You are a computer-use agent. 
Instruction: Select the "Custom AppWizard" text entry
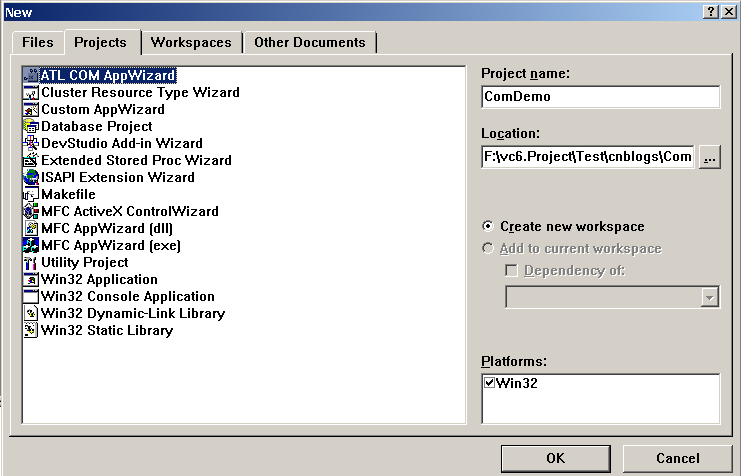pyautogui.click(x=103, y=109)
